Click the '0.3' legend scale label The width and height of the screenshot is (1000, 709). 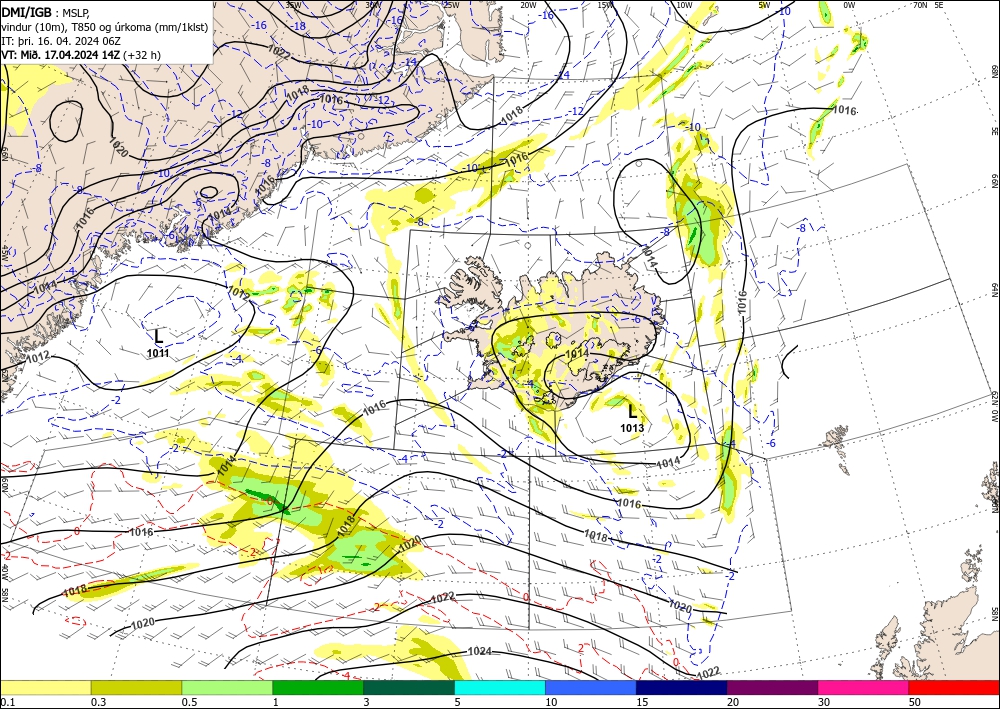pos(98,702)
